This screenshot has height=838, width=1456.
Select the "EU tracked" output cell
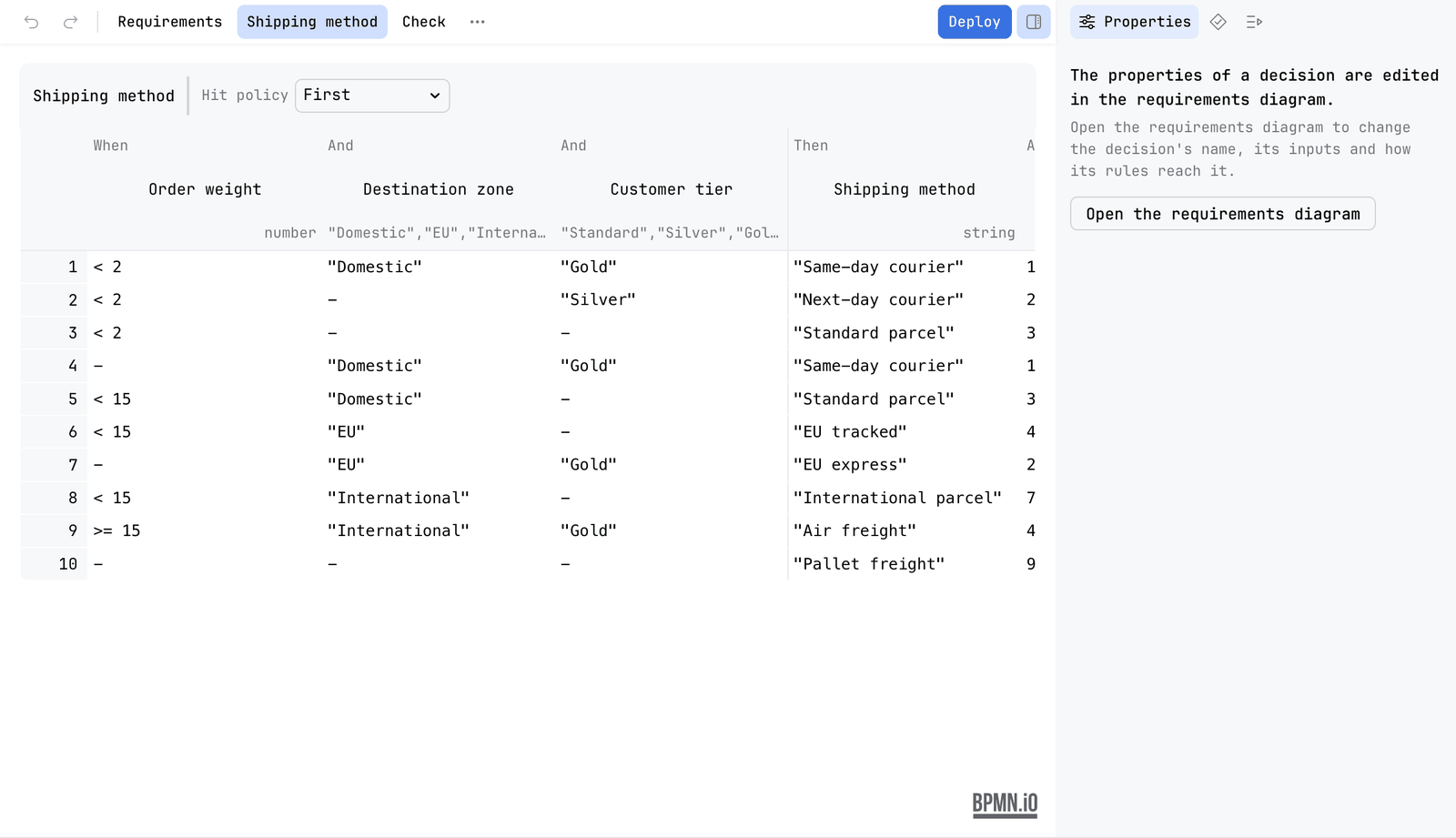904,432
